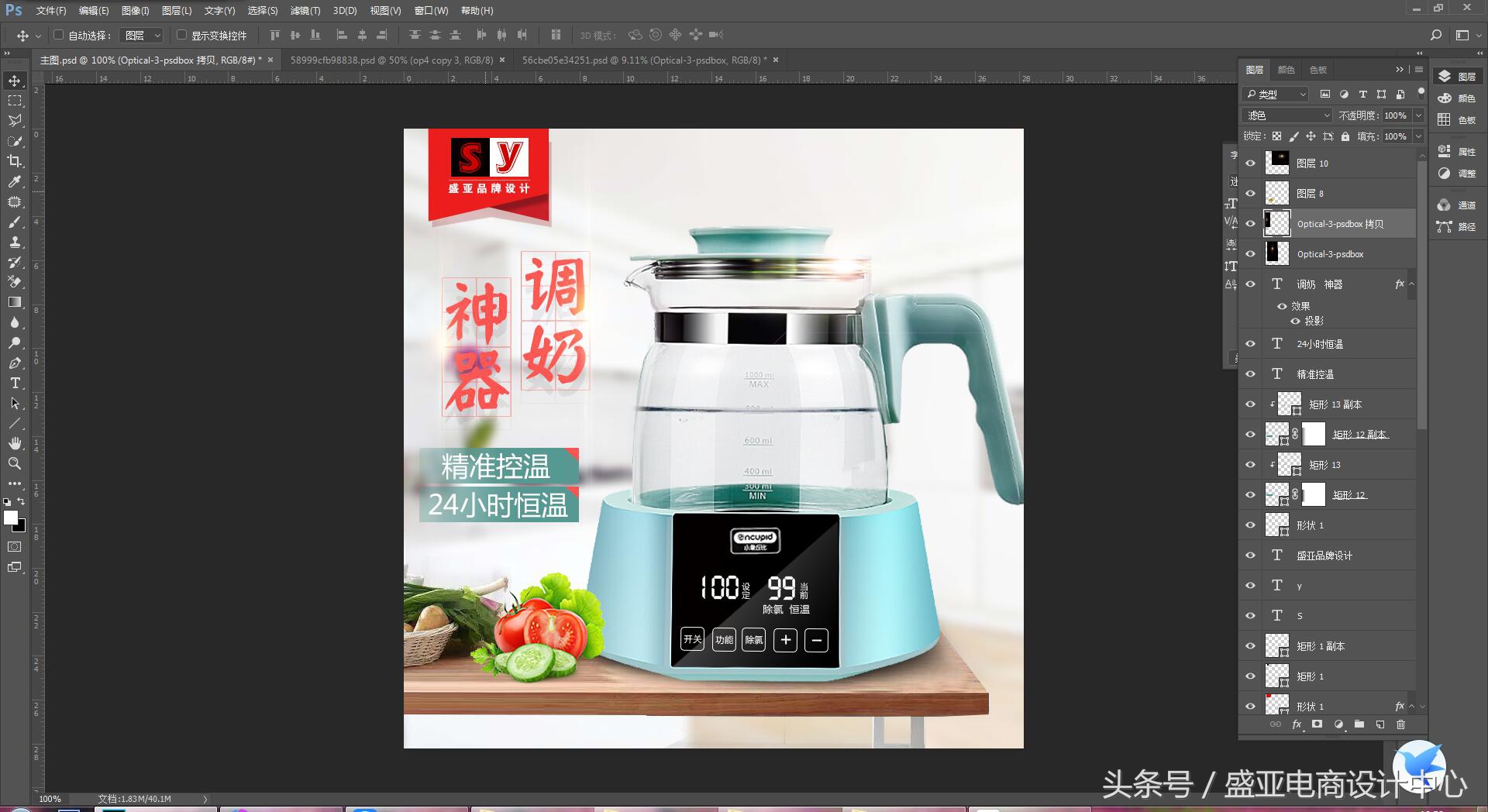Create a new layer with the new-layer icon
This screenshot has height=812, width=1488.
point(1379,724)
